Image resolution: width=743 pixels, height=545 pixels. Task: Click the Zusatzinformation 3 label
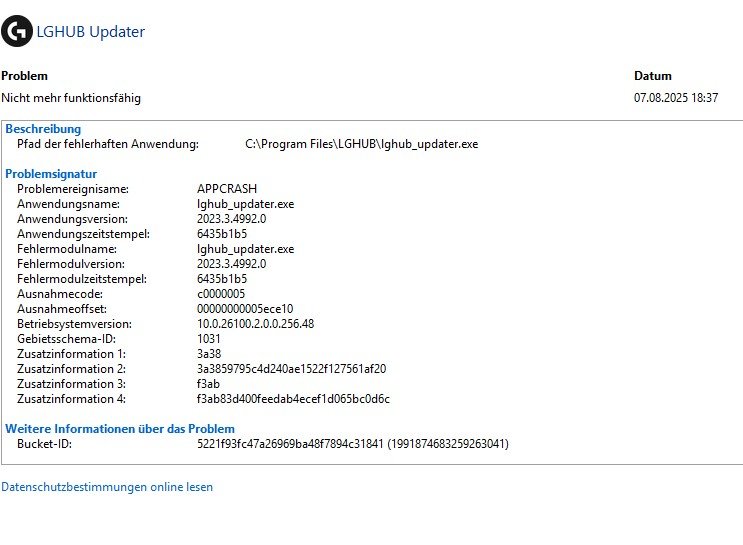72,384
